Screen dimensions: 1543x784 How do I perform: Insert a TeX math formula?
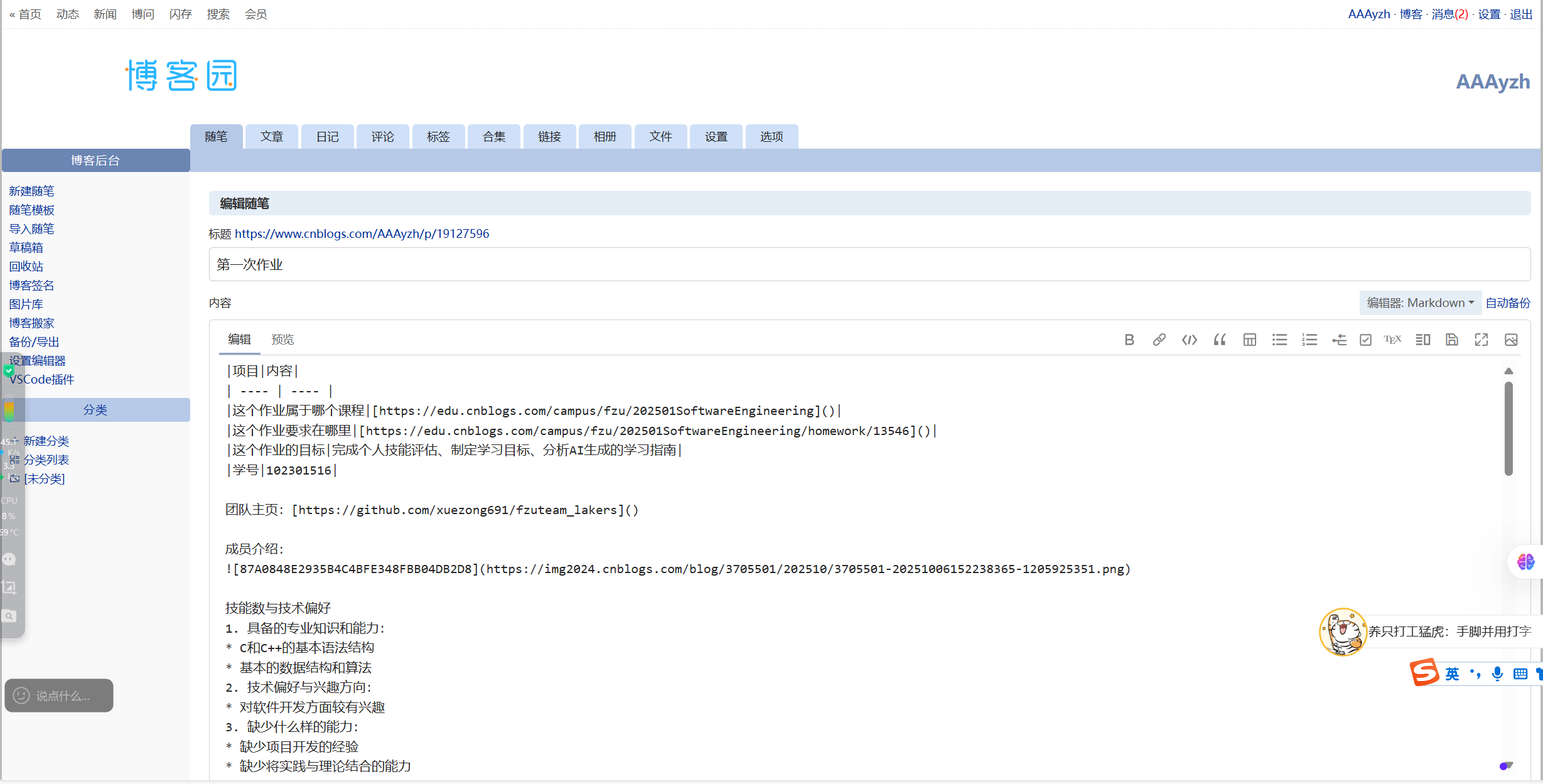[x=1392, y=340]
